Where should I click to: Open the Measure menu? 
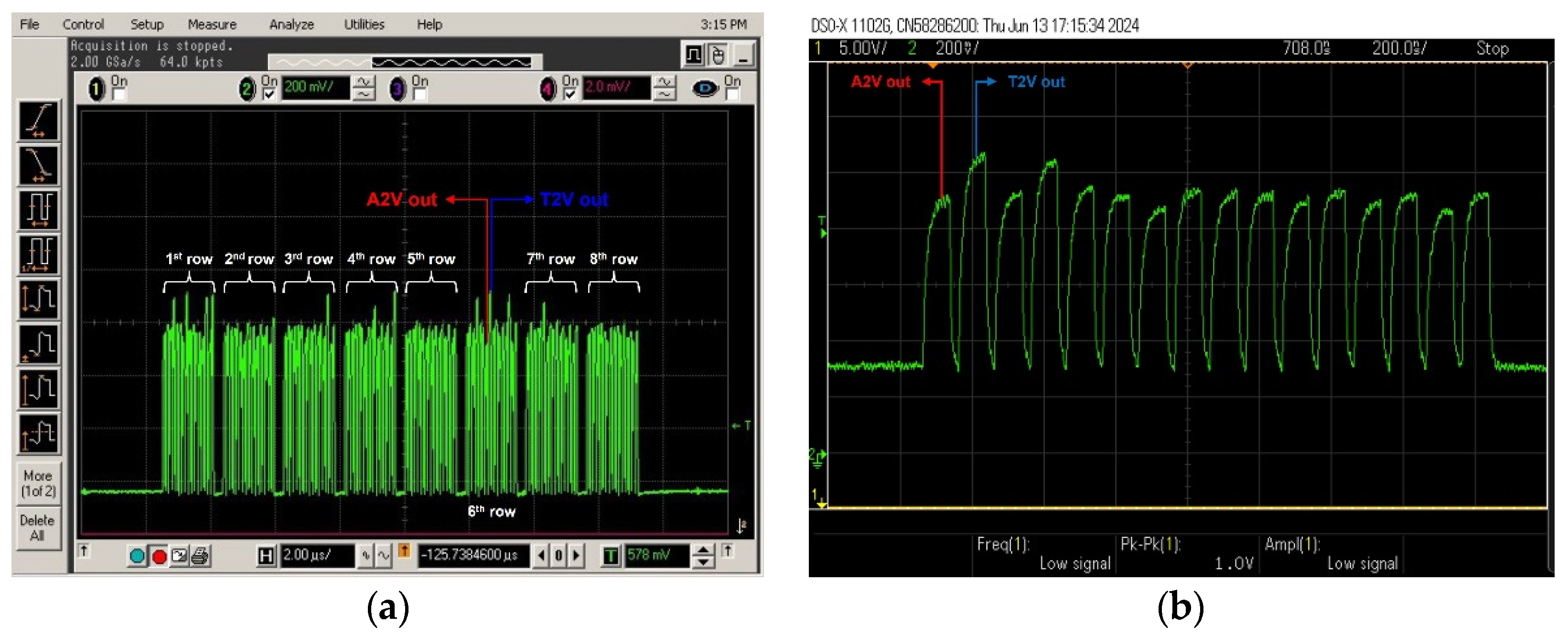tap(212, 24)
